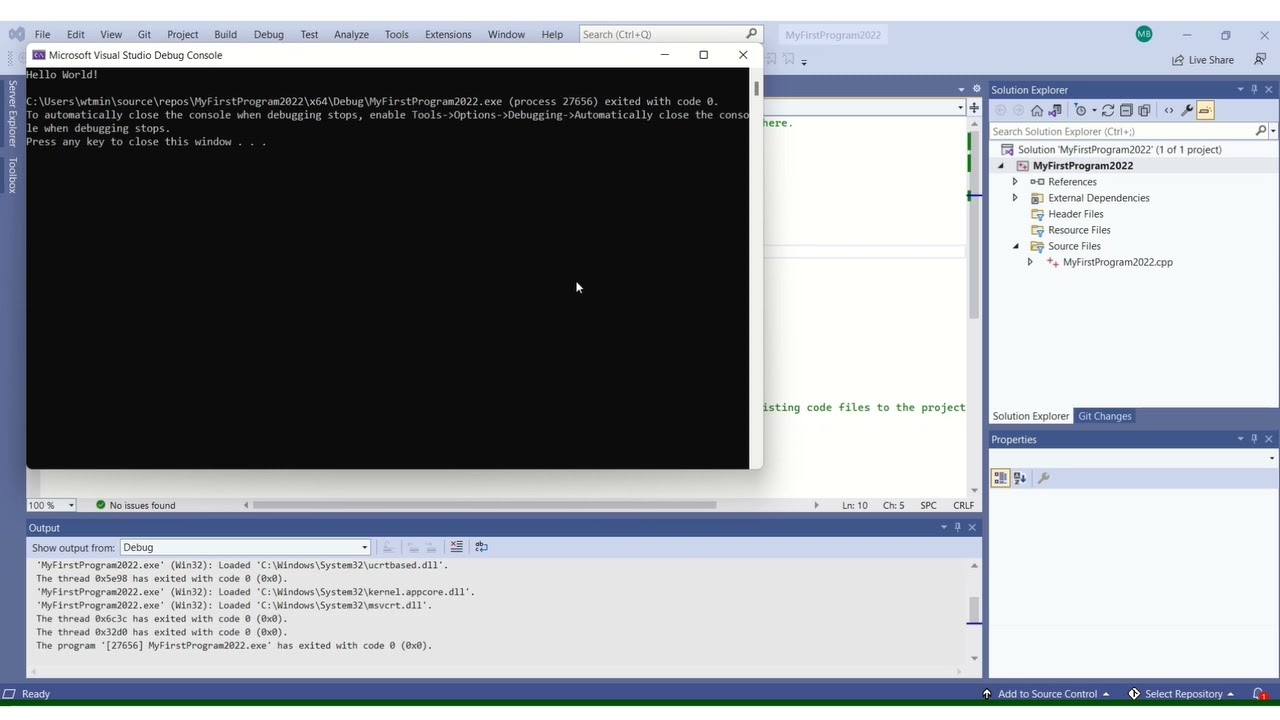The width and height of the screenshot is (1280, 720).
Task: Click the Output panel vertical scrollbar
Action: click(974, 611)
